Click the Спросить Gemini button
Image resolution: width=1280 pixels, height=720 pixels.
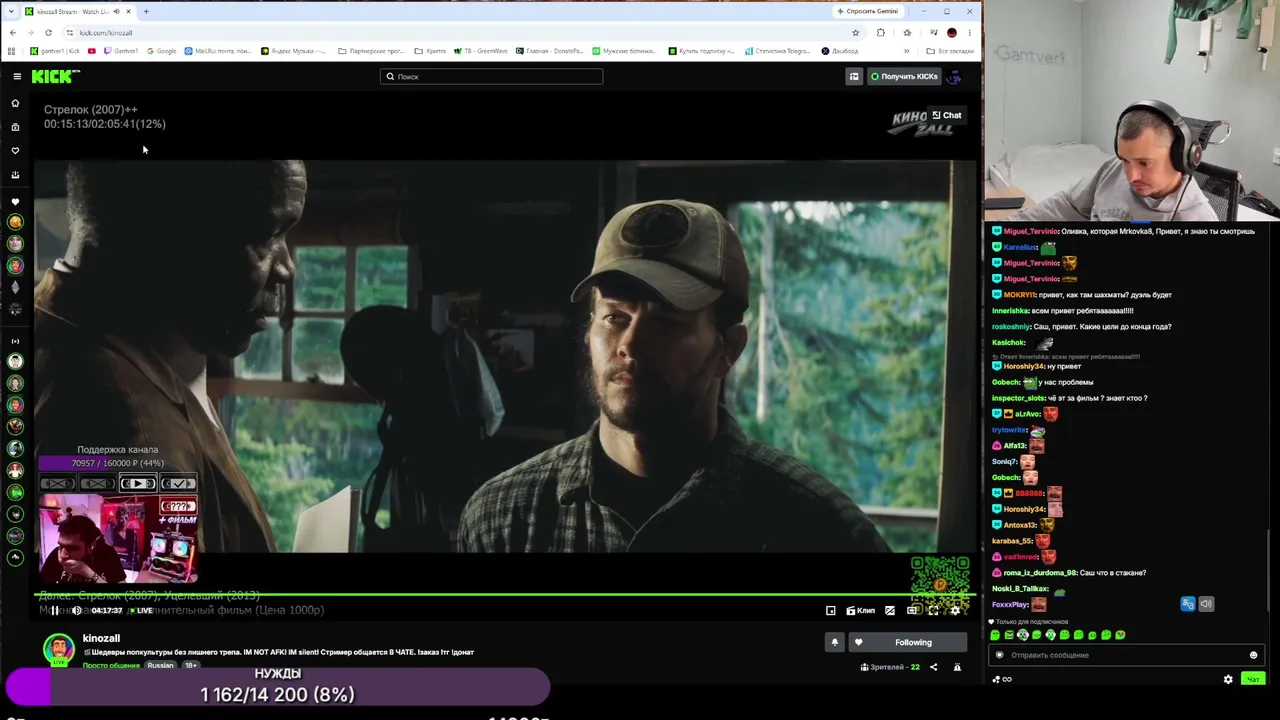[x=867, y=11]
